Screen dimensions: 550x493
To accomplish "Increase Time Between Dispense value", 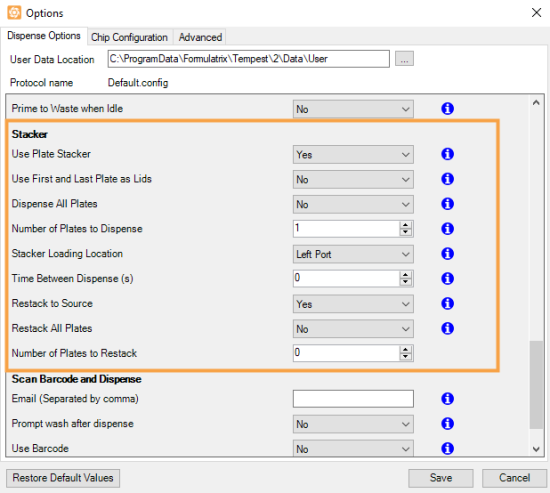I will tap(406, 275).
